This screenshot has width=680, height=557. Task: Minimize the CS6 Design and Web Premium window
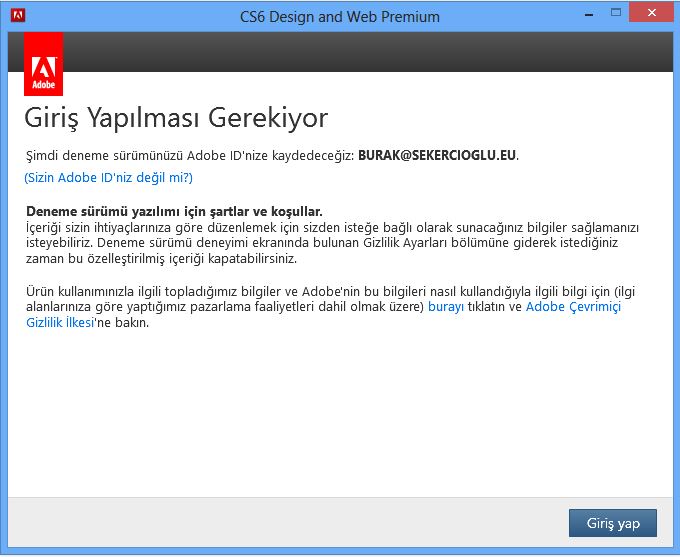(x=589, y=15)
